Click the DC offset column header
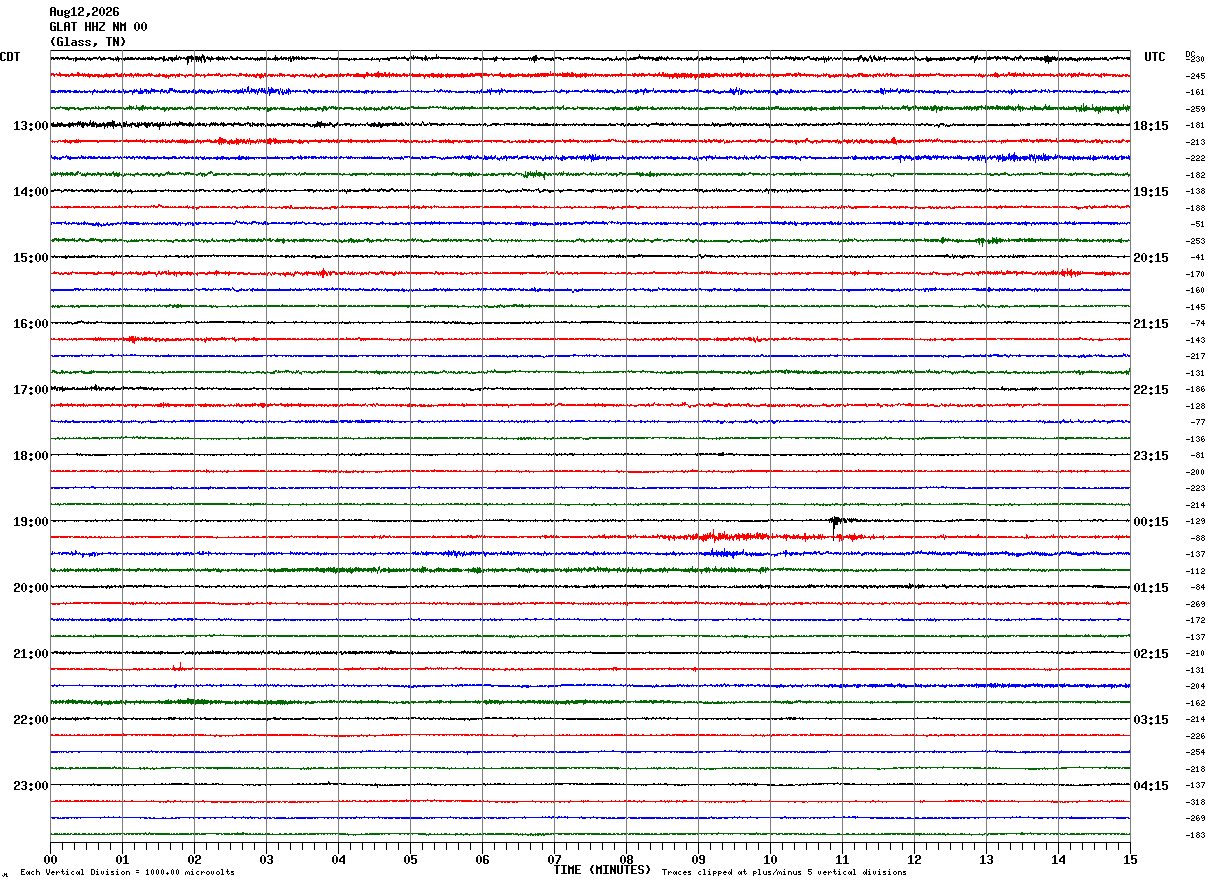 (x=1190, y=53)
